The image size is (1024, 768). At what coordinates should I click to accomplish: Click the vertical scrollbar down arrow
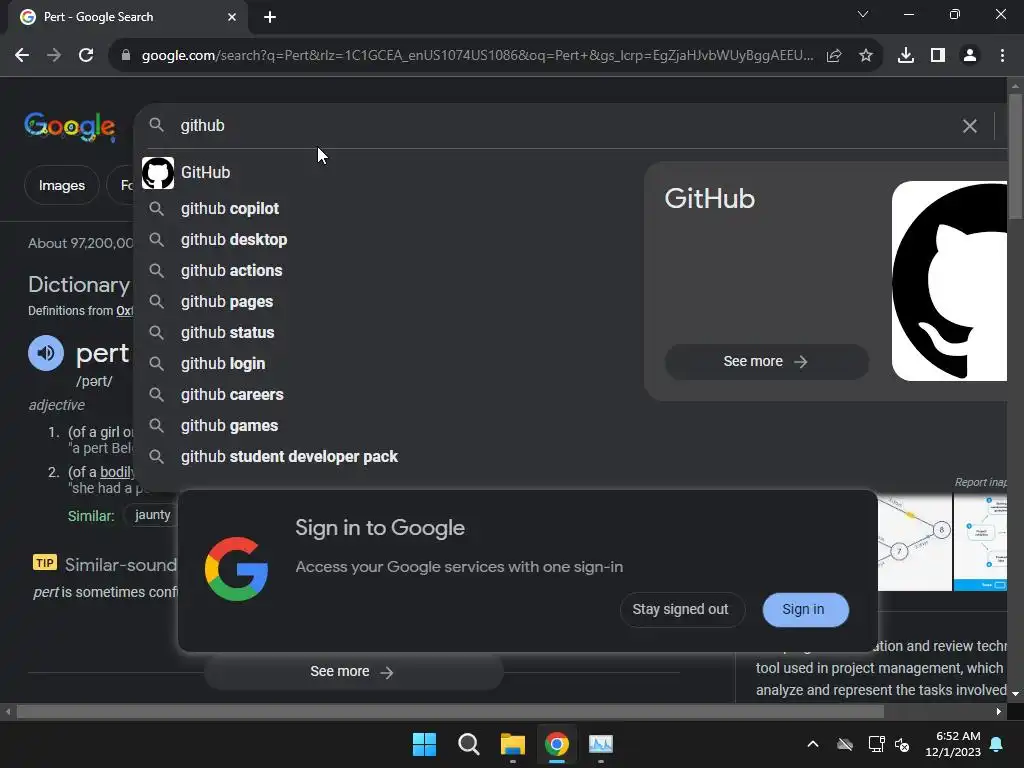pos(1015,694)
